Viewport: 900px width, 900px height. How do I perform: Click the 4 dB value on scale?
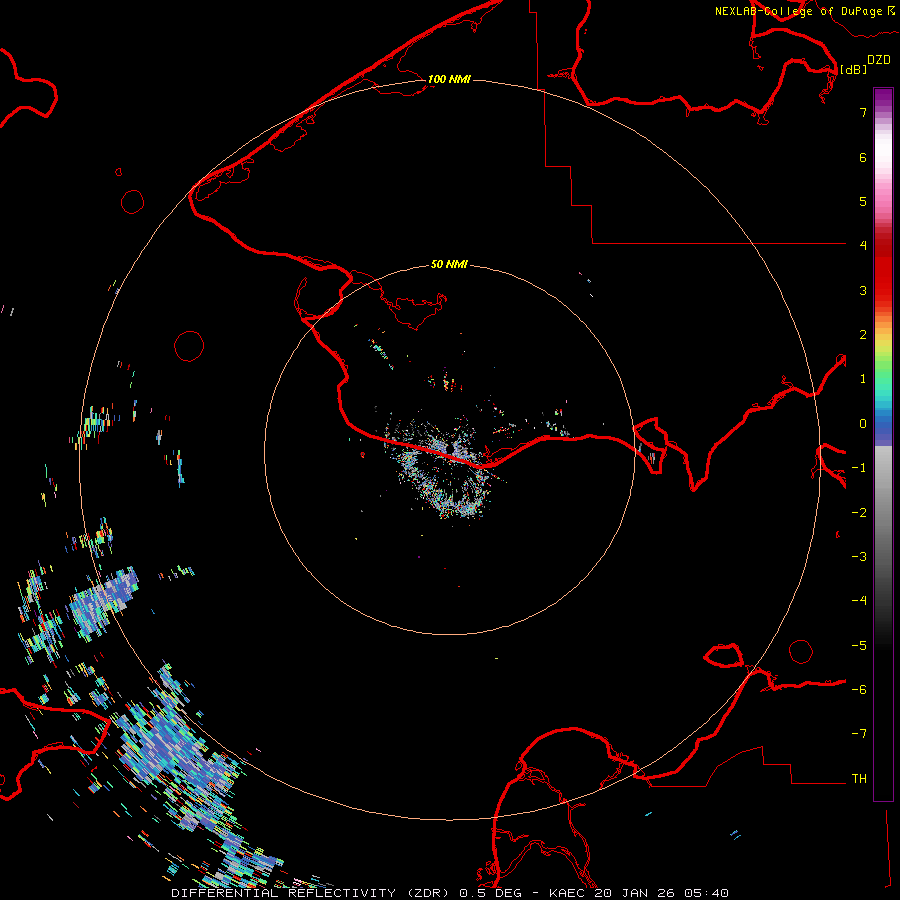click(863, 246)
